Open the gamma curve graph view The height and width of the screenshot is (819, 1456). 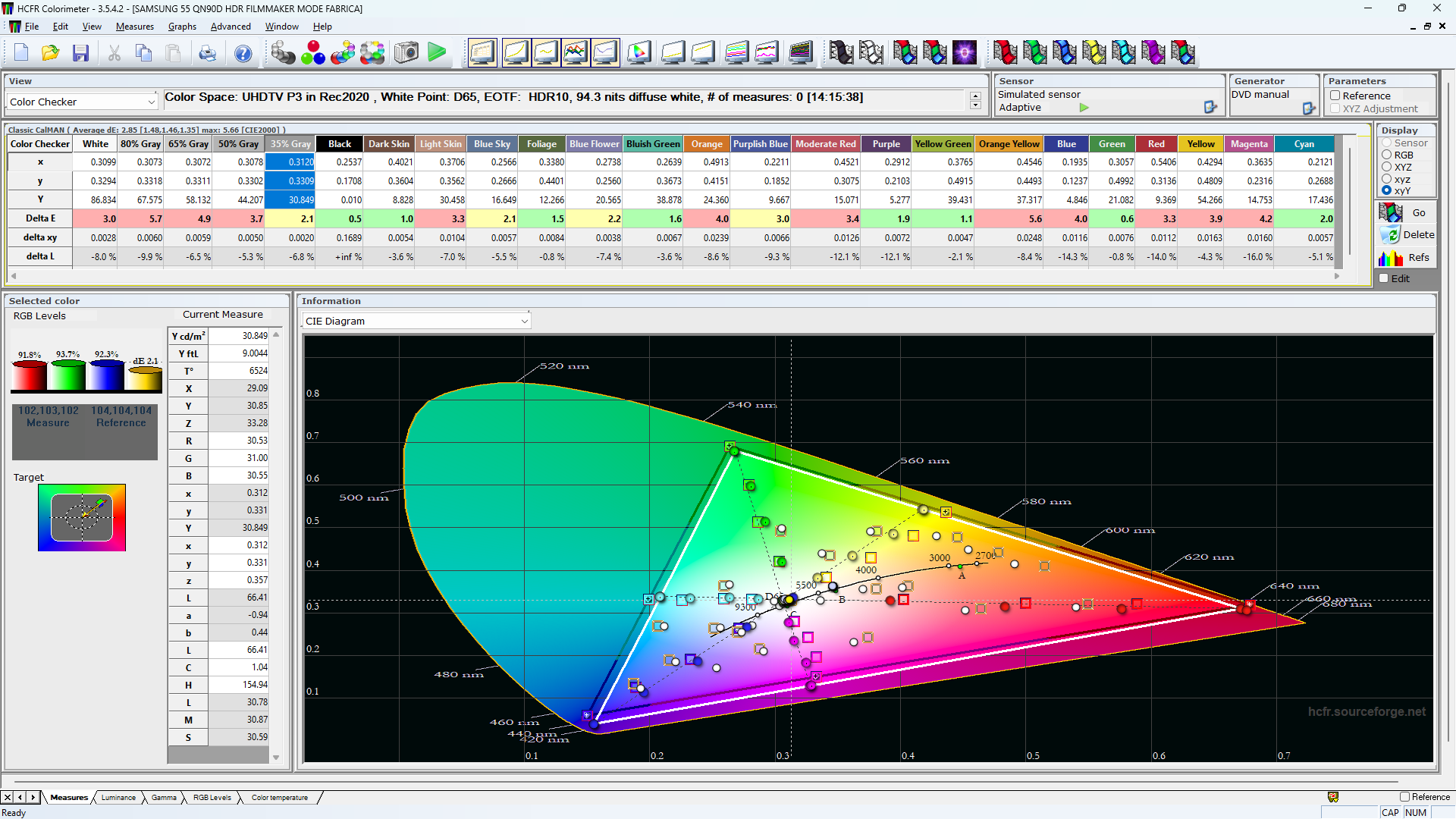point(546,52)
